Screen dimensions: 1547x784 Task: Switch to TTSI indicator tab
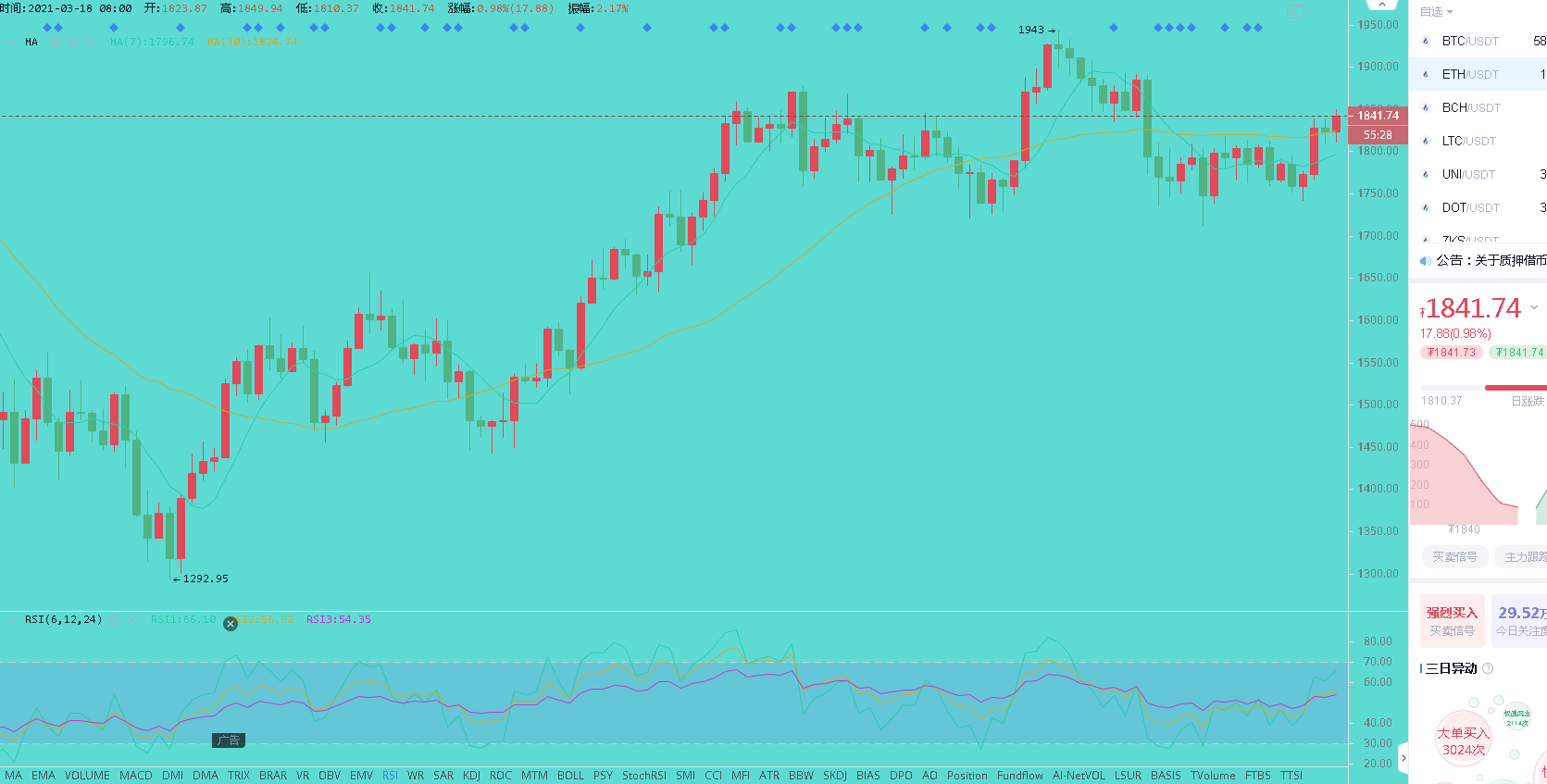[x=1291, y=776]
